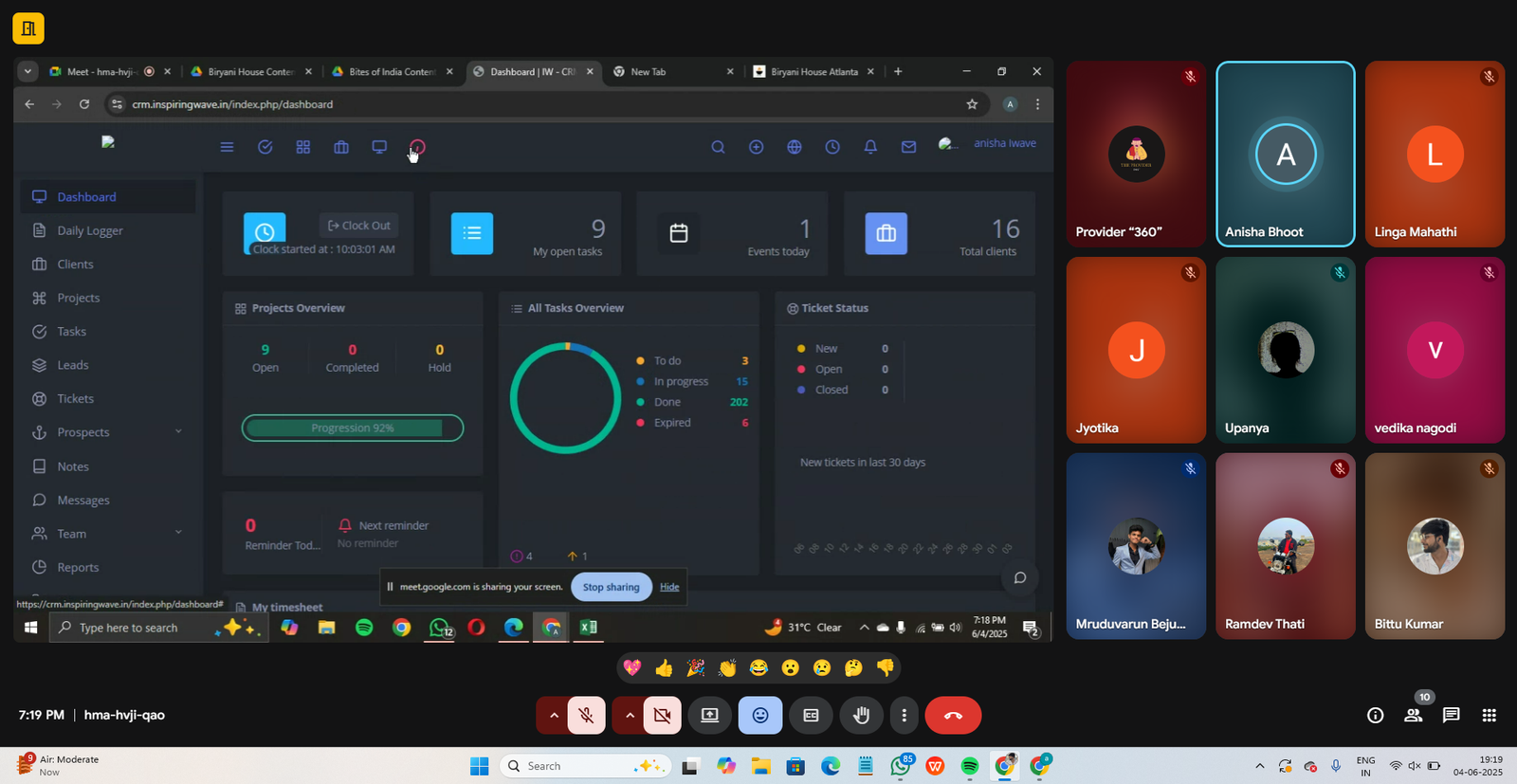
Task: Open the checkmark to-do icon in CRM toolbar
Action: pyautogui.click(x=265, y=147)
